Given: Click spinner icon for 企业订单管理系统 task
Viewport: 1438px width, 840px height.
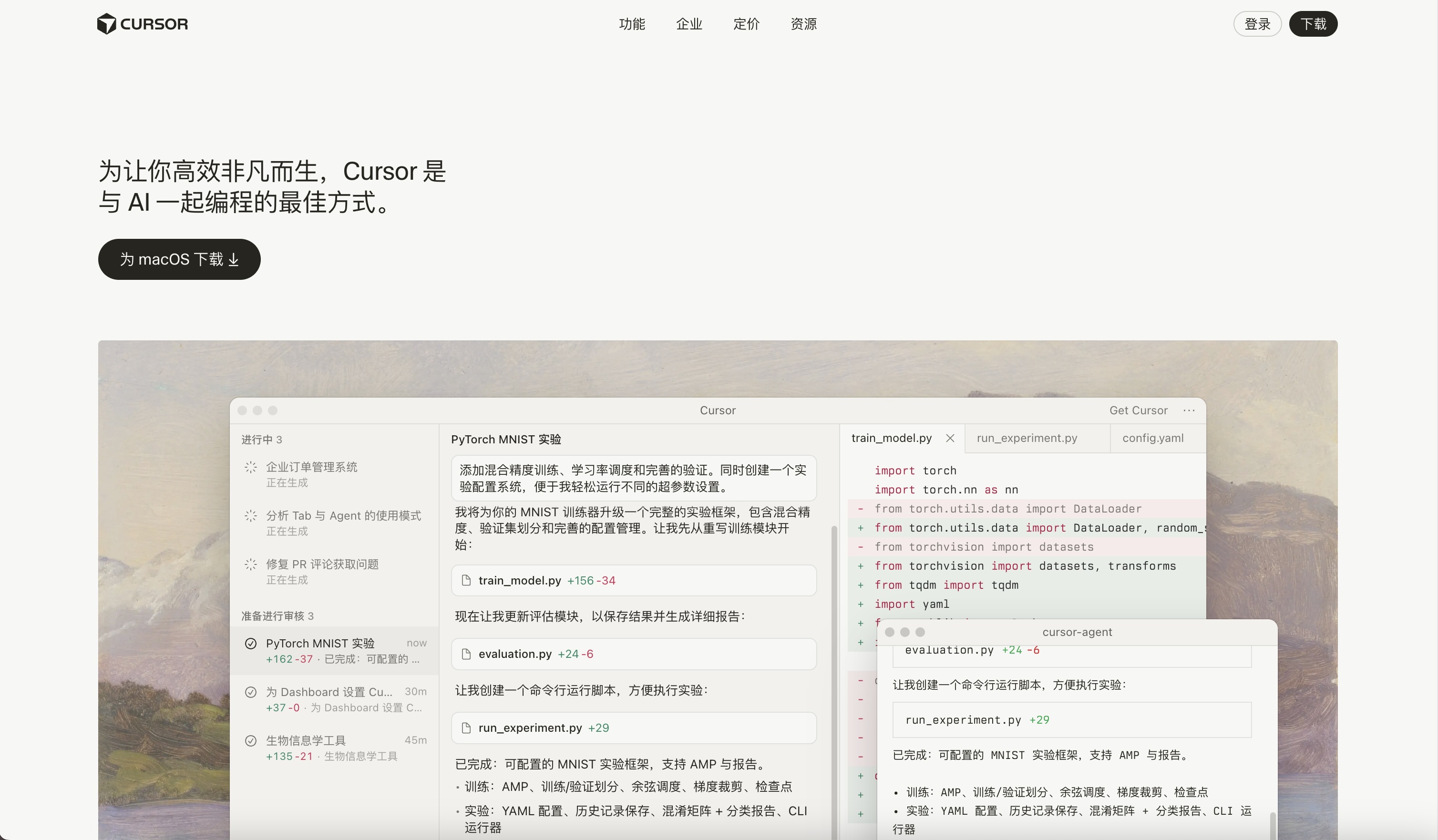Looking at the screenshot, I should [250, 467].
